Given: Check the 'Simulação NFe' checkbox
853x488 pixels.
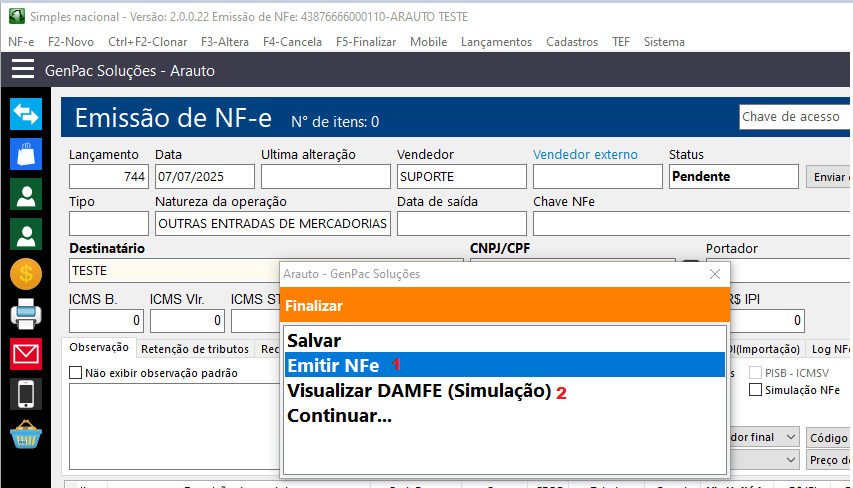Looking at the screenshot, I should click(756, 390).
